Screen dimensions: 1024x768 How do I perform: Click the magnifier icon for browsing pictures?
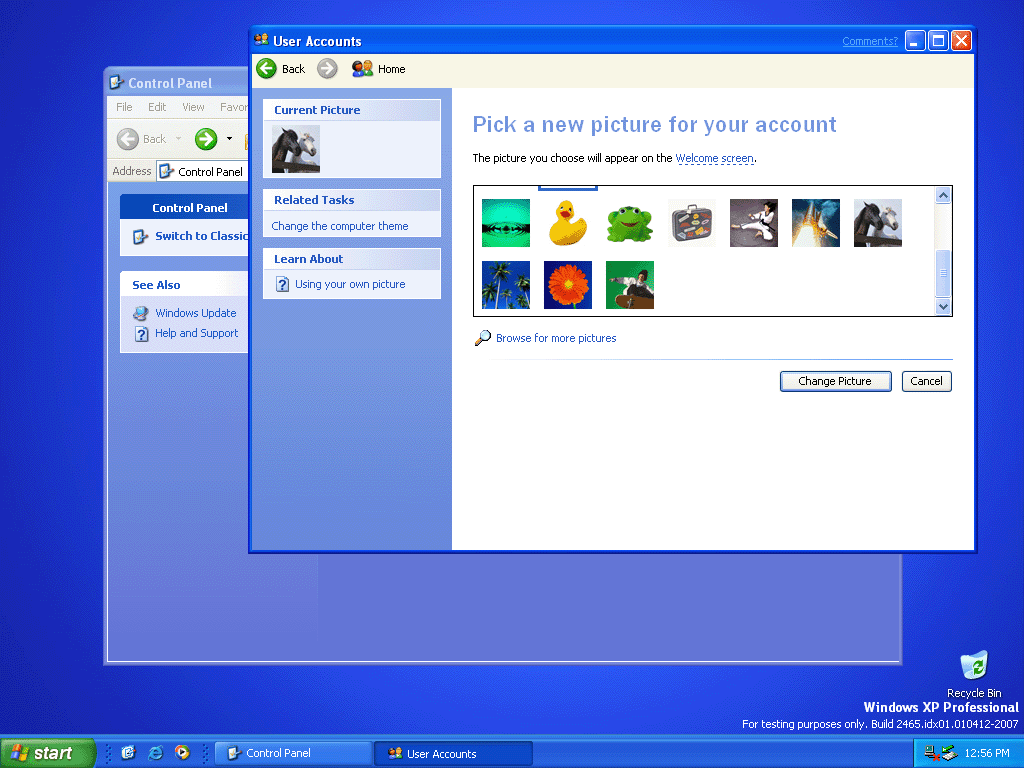pos(483,338)
